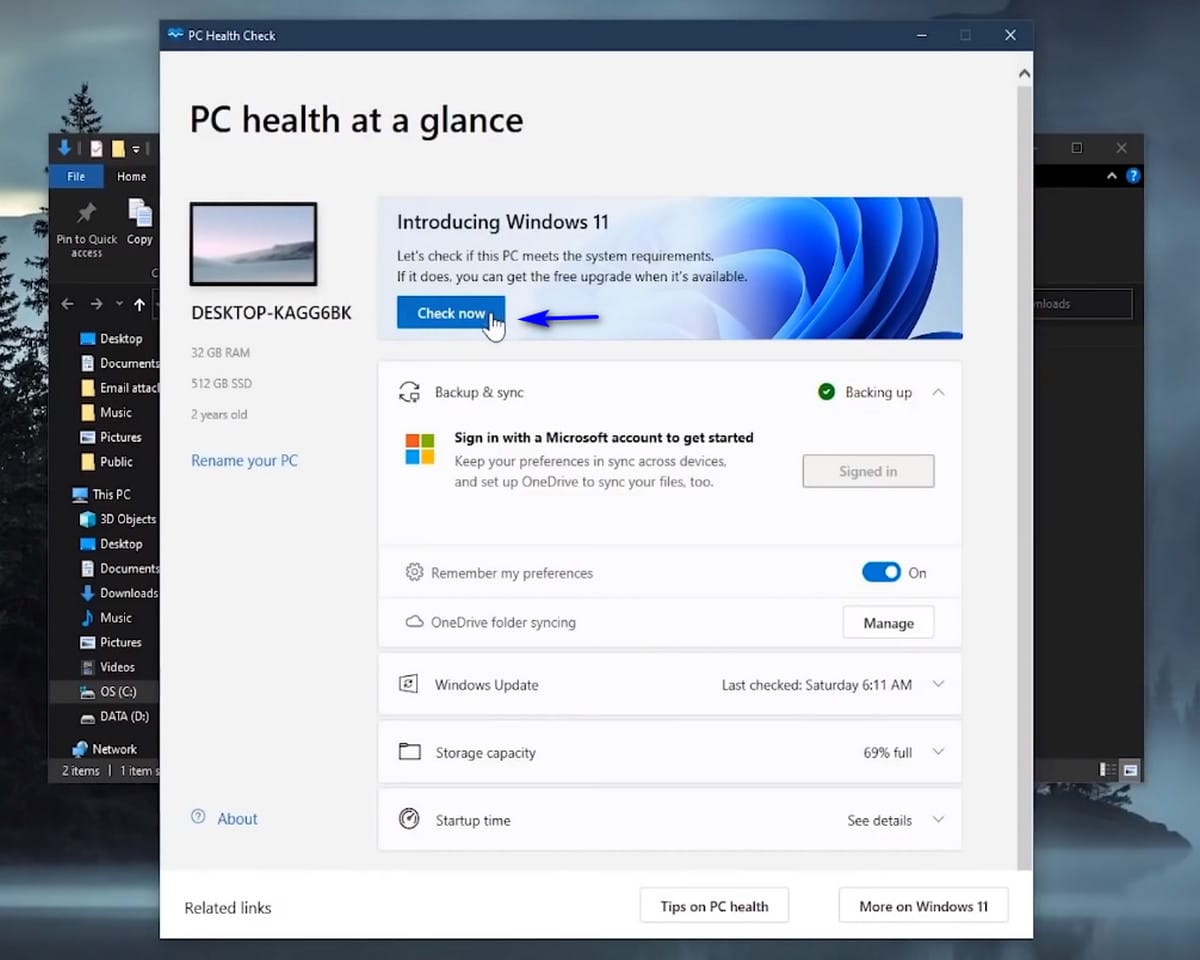Click See details in Startup time row

click(879, 820)
